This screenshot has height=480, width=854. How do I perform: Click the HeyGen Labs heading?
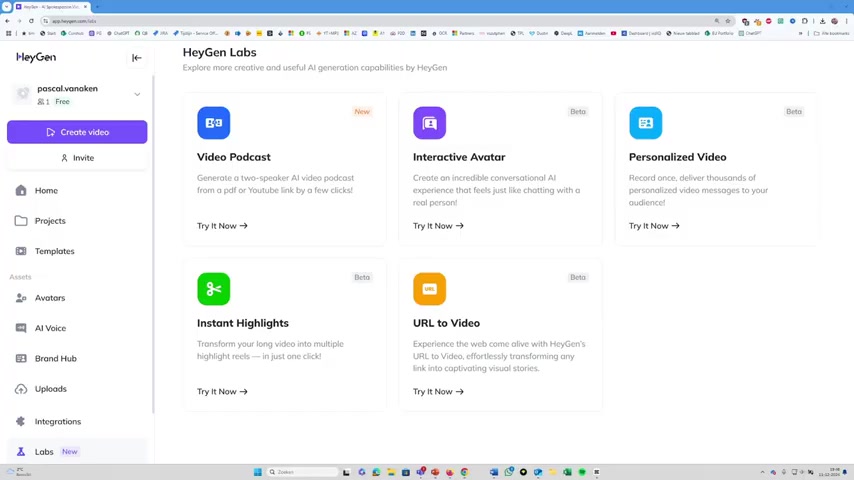tap(219, 52)
